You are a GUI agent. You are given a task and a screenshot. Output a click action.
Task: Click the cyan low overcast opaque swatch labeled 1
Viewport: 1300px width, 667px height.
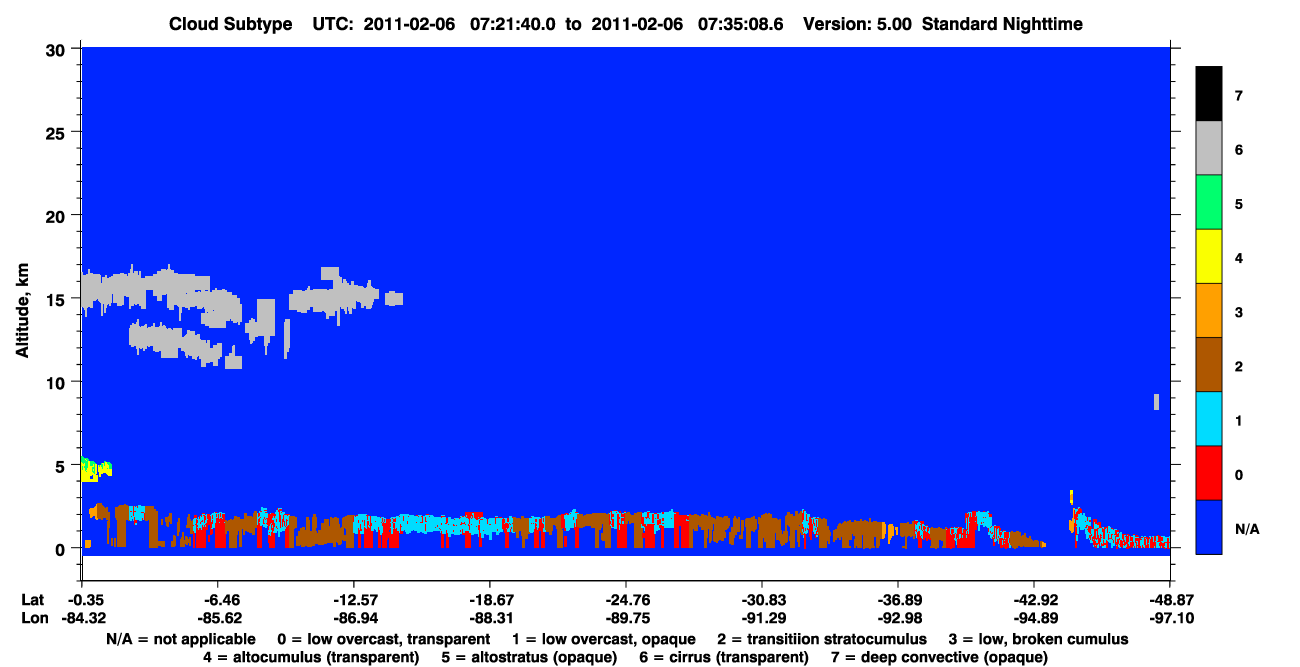(x=1208, y=418)
